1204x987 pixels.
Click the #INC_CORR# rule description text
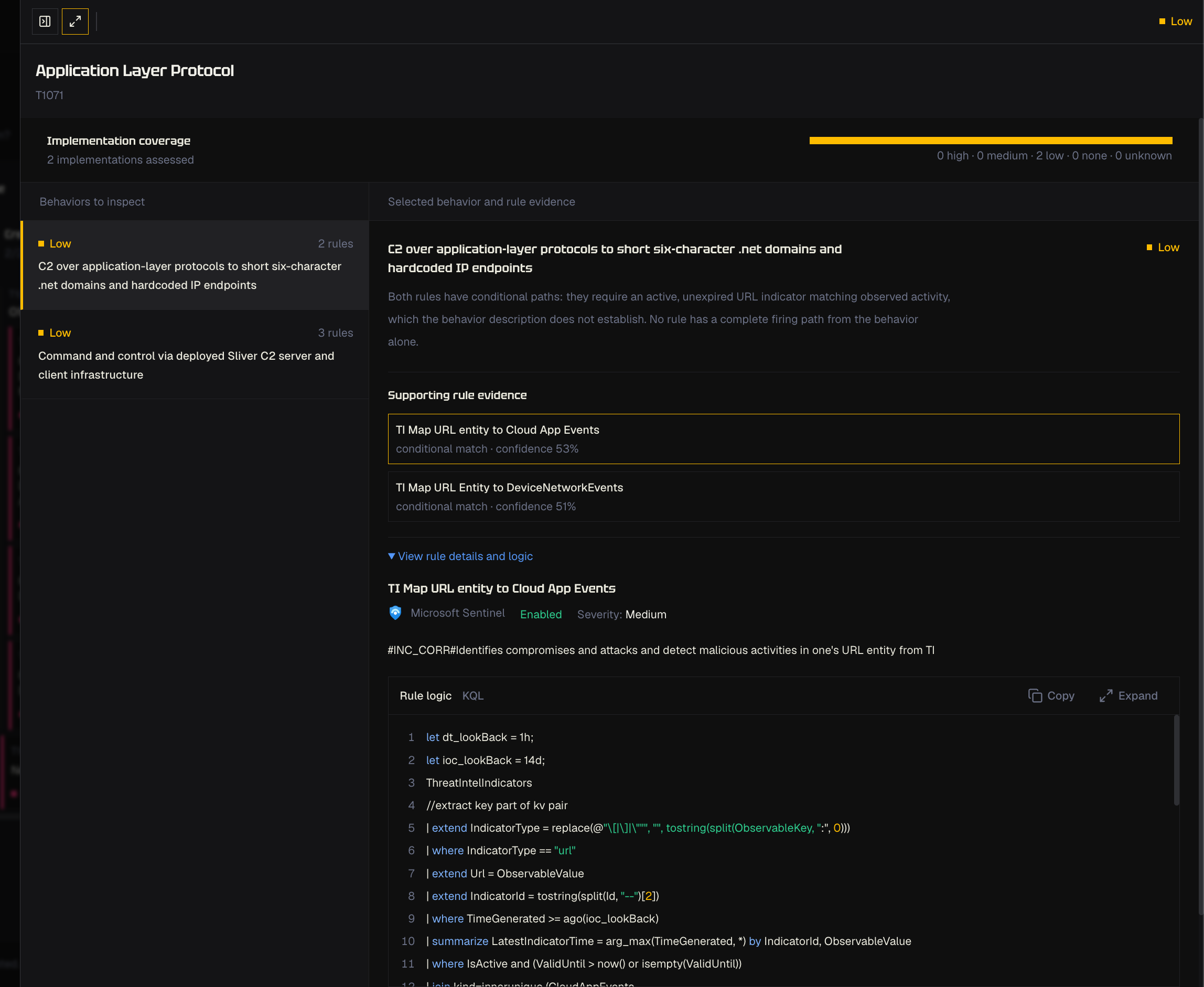pyautogui.click(x=661, y=650)
